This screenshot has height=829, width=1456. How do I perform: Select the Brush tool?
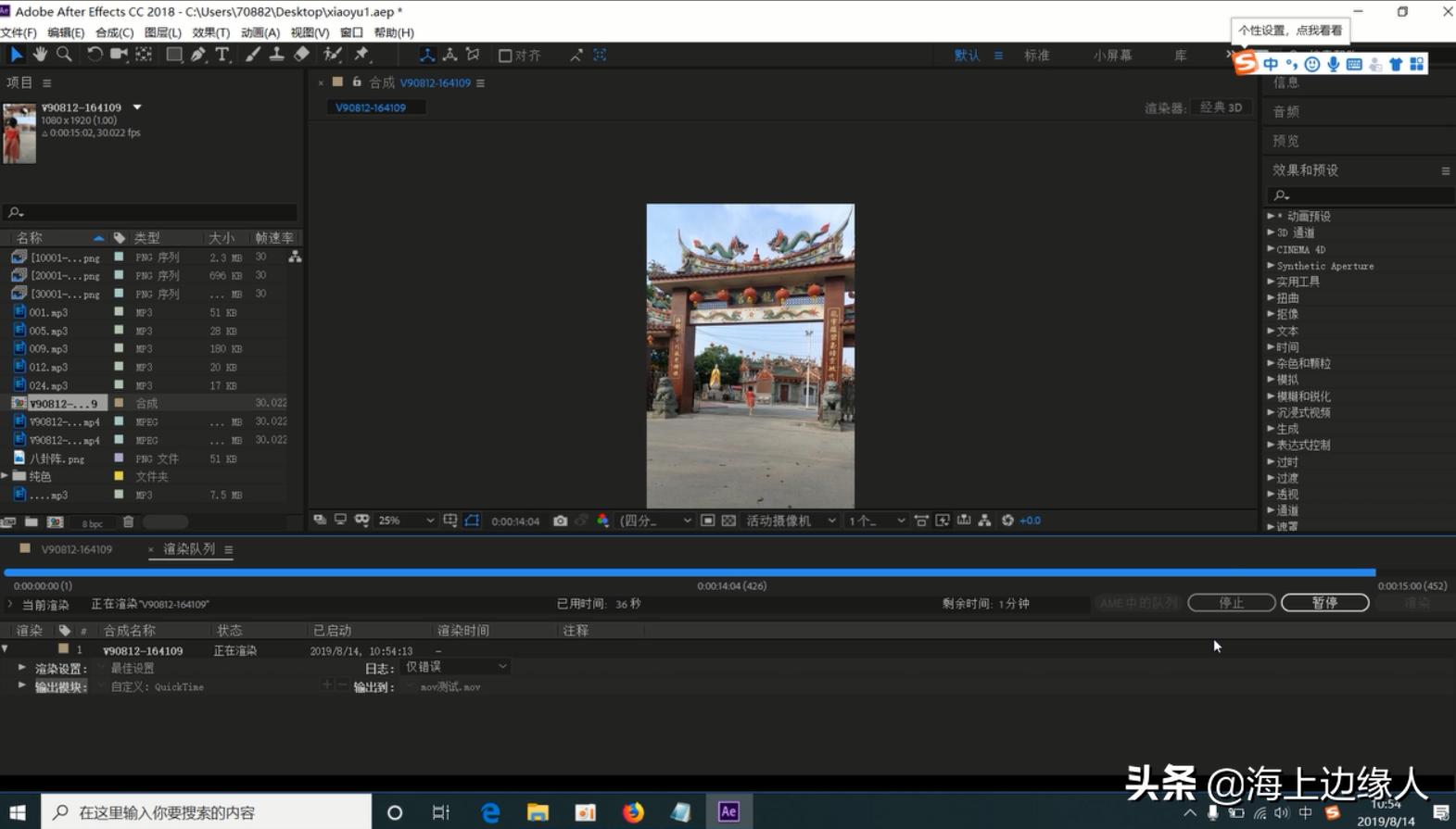coord(252,55)
